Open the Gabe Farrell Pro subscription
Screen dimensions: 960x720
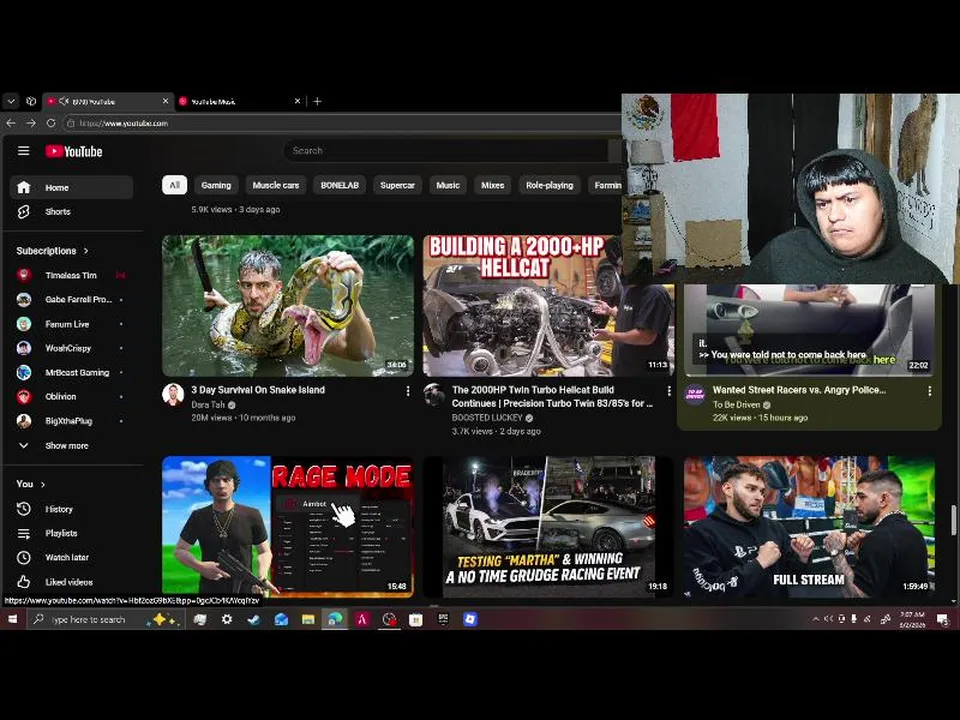click(71, 299)
